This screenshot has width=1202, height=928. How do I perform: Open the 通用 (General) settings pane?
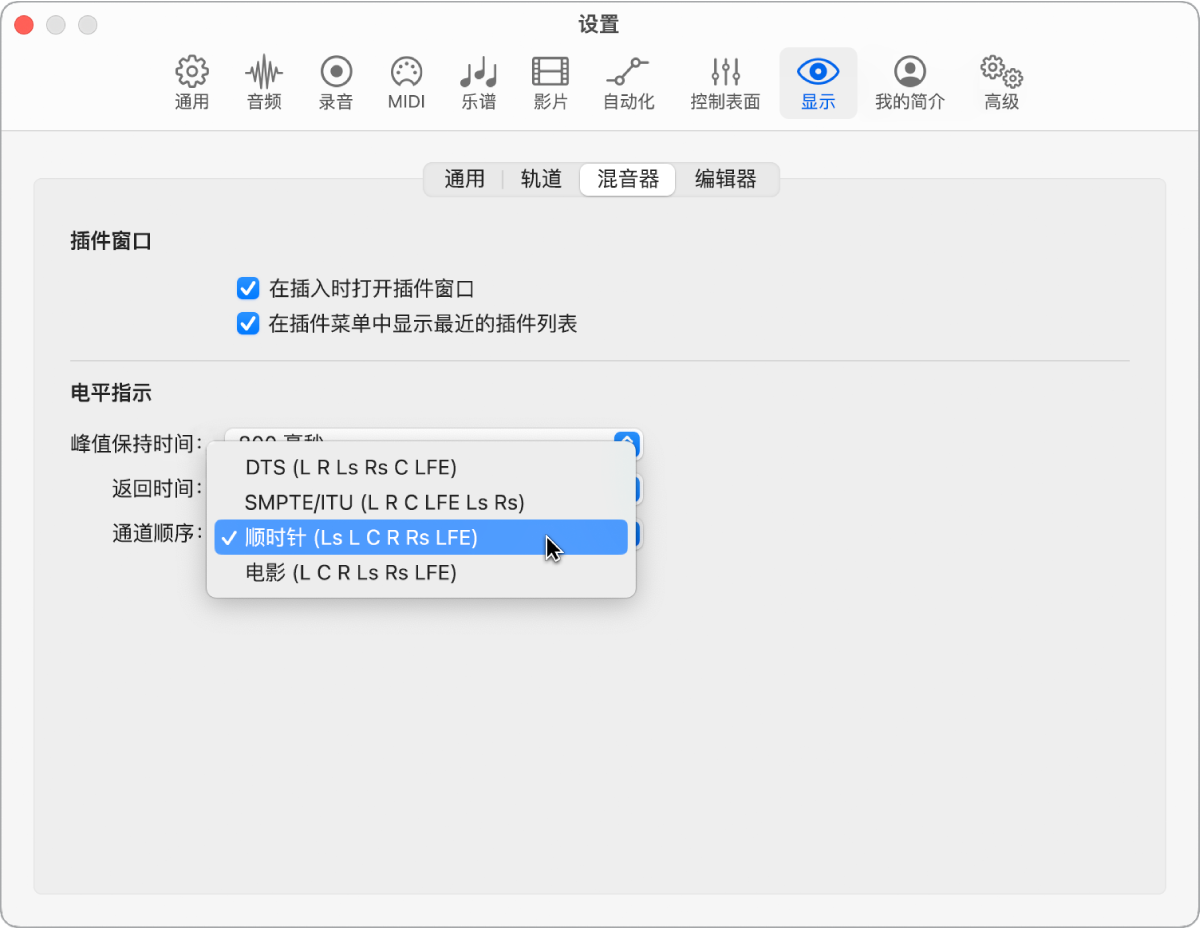(x=192, y=83)
